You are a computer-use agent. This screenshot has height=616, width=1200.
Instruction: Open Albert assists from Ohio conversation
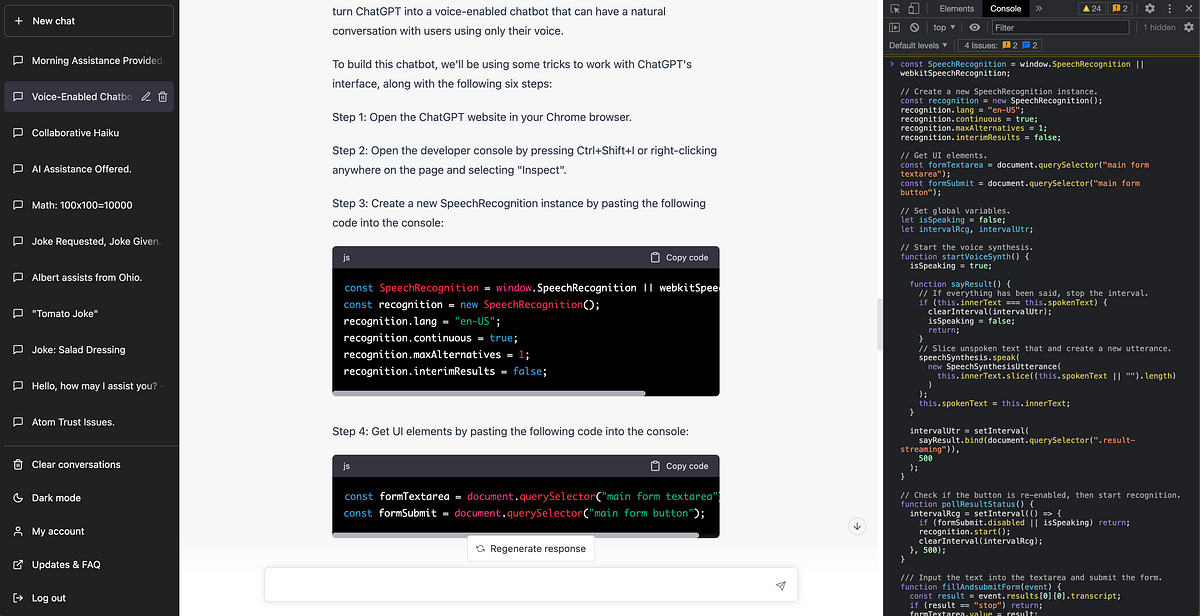click(x=89, y=277)
